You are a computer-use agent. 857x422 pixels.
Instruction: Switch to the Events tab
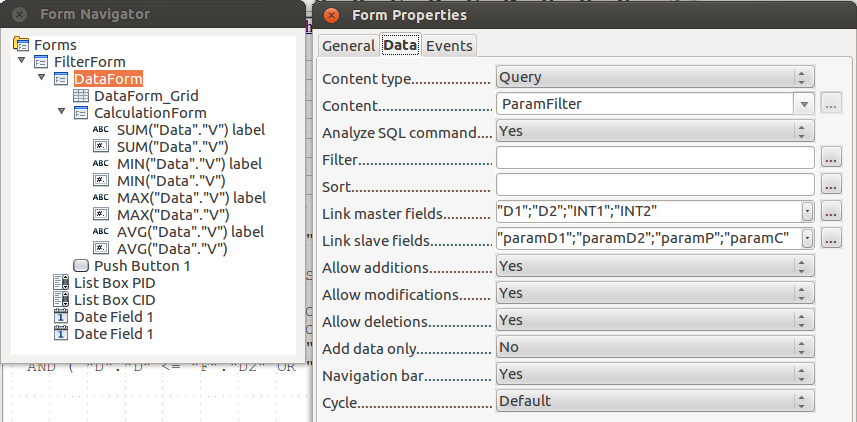point(449,45)
